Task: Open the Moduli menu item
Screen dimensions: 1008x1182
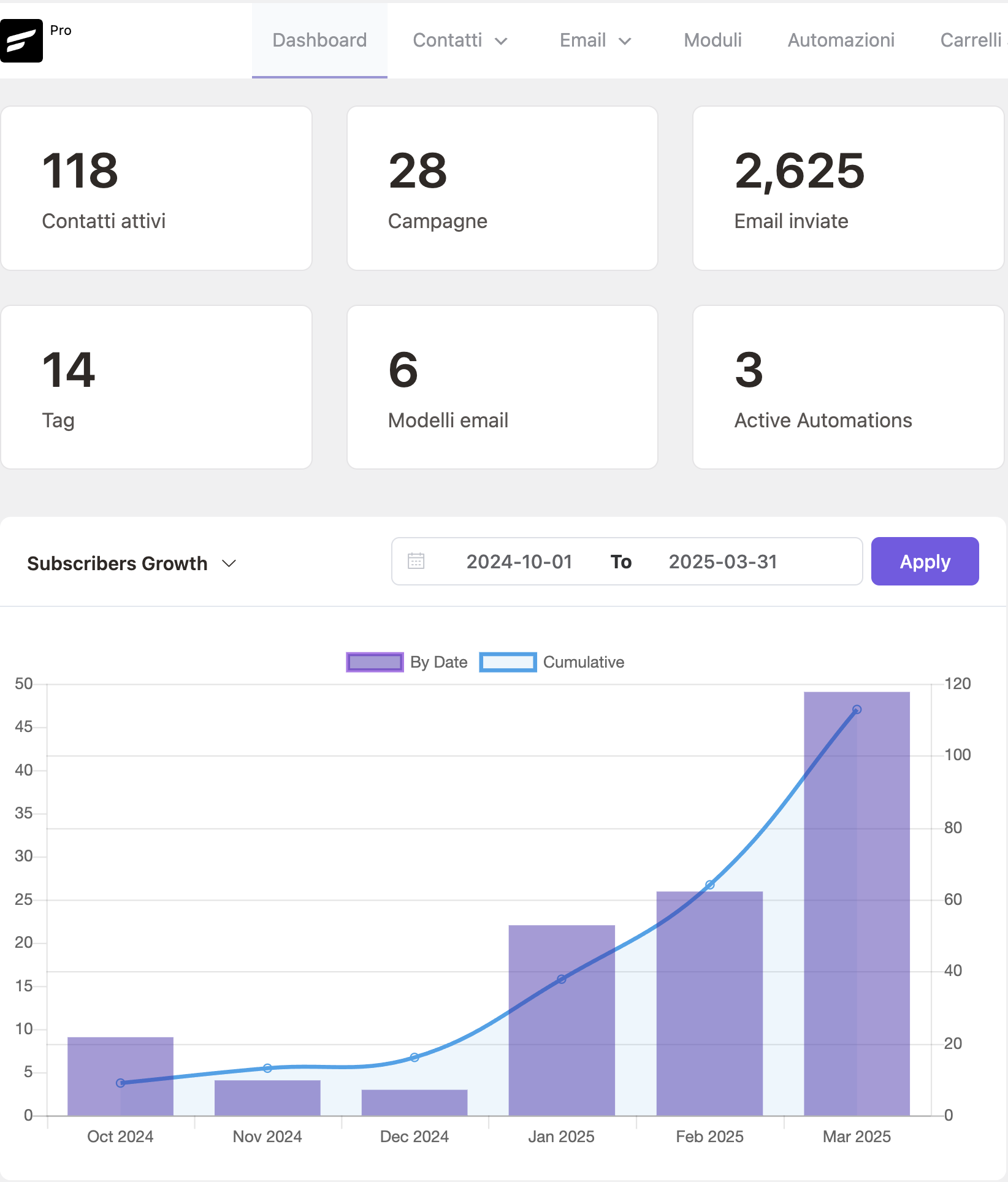Action: click(x=712, y=40)
